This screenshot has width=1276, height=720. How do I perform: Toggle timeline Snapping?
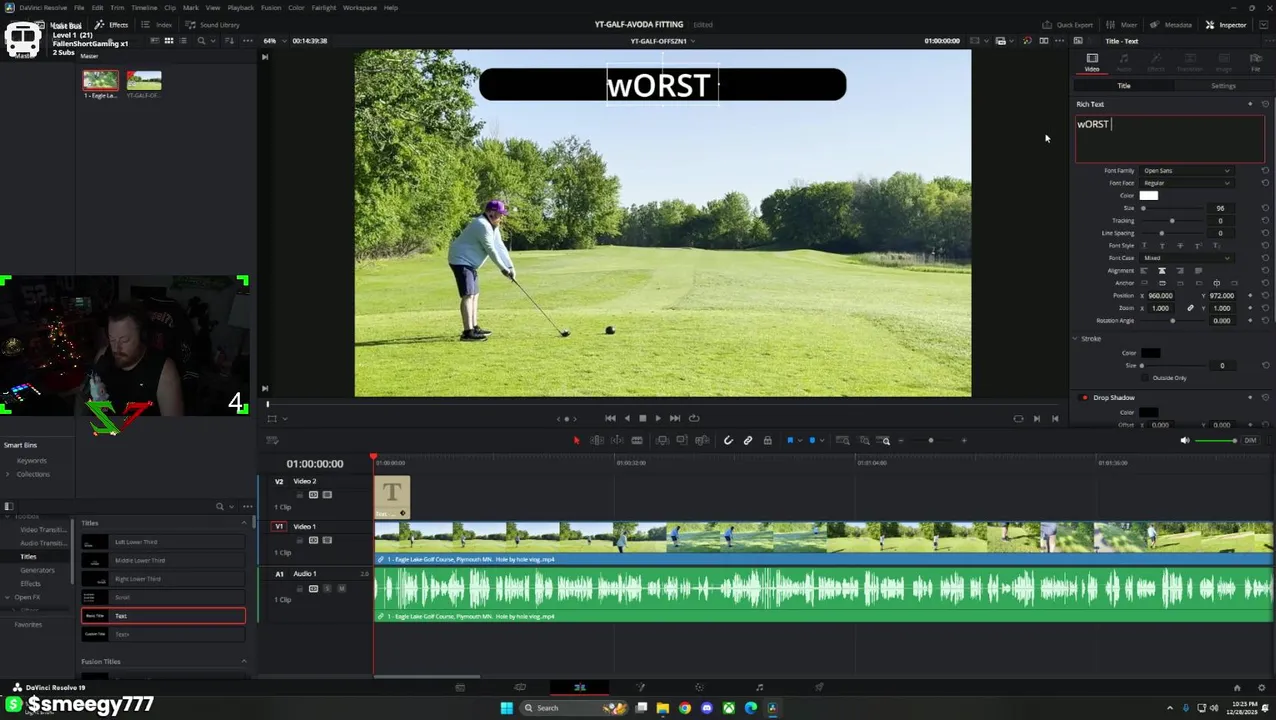[728, 441]
